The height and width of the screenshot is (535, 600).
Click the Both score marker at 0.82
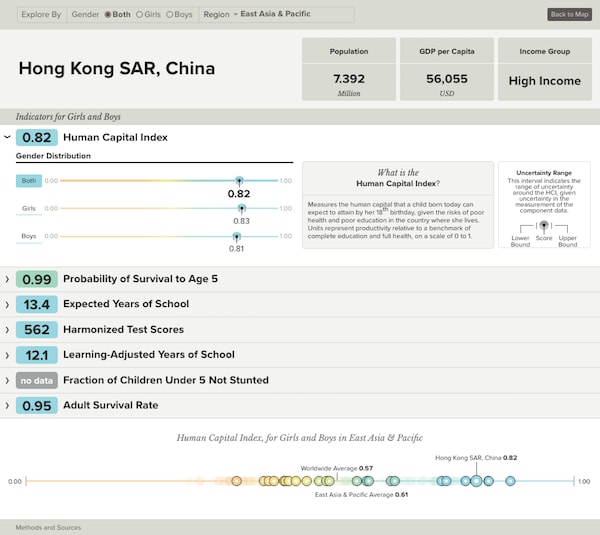239,180
